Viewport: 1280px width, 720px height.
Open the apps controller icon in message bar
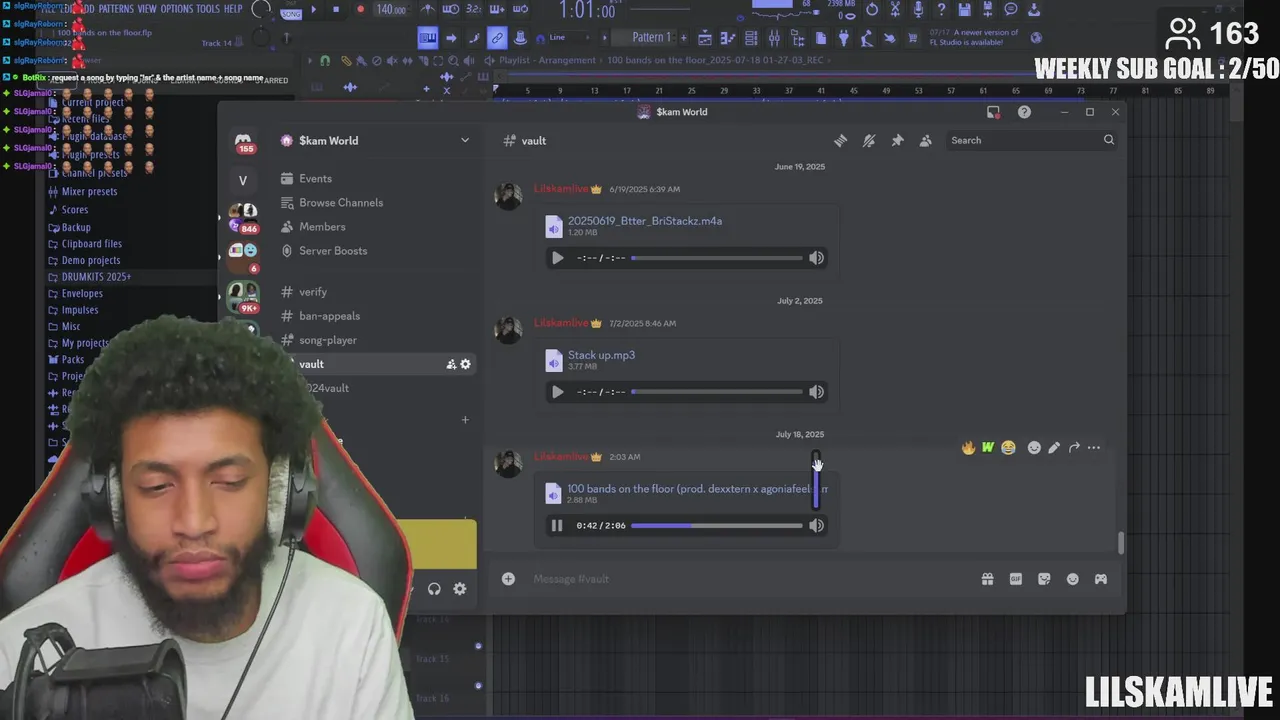coord(1101,579)
